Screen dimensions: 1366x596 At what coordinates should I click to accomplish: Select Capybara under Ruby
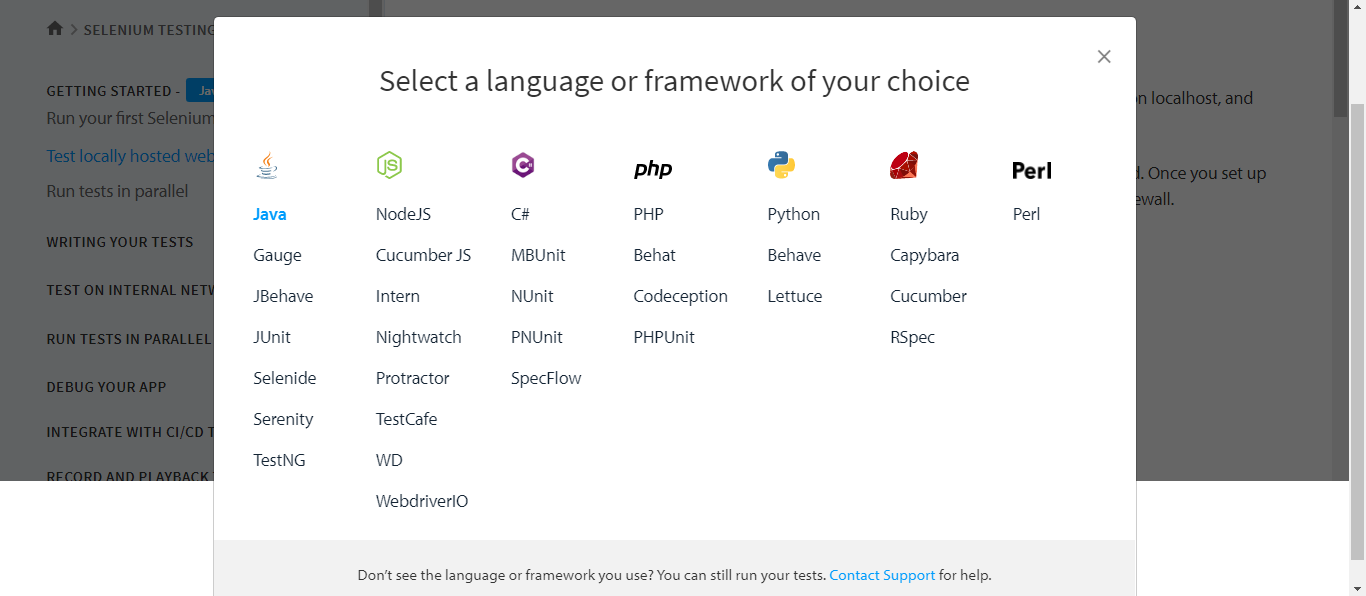click(924, 255)
